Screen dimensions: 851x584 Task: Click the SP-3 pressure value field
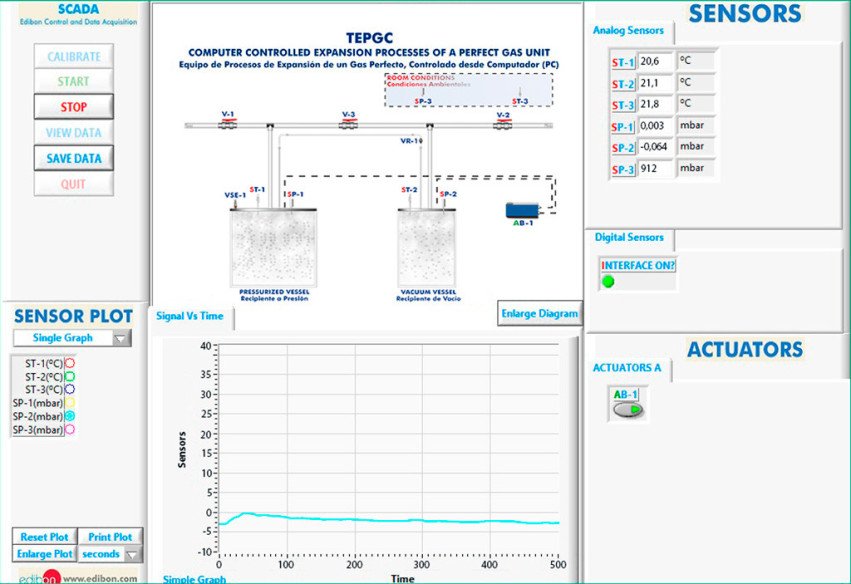[655, 168]
